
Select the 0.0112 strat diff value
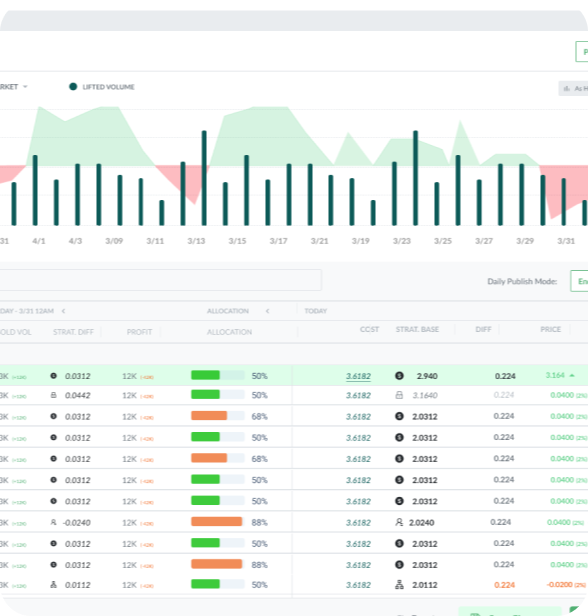[77, 585]
